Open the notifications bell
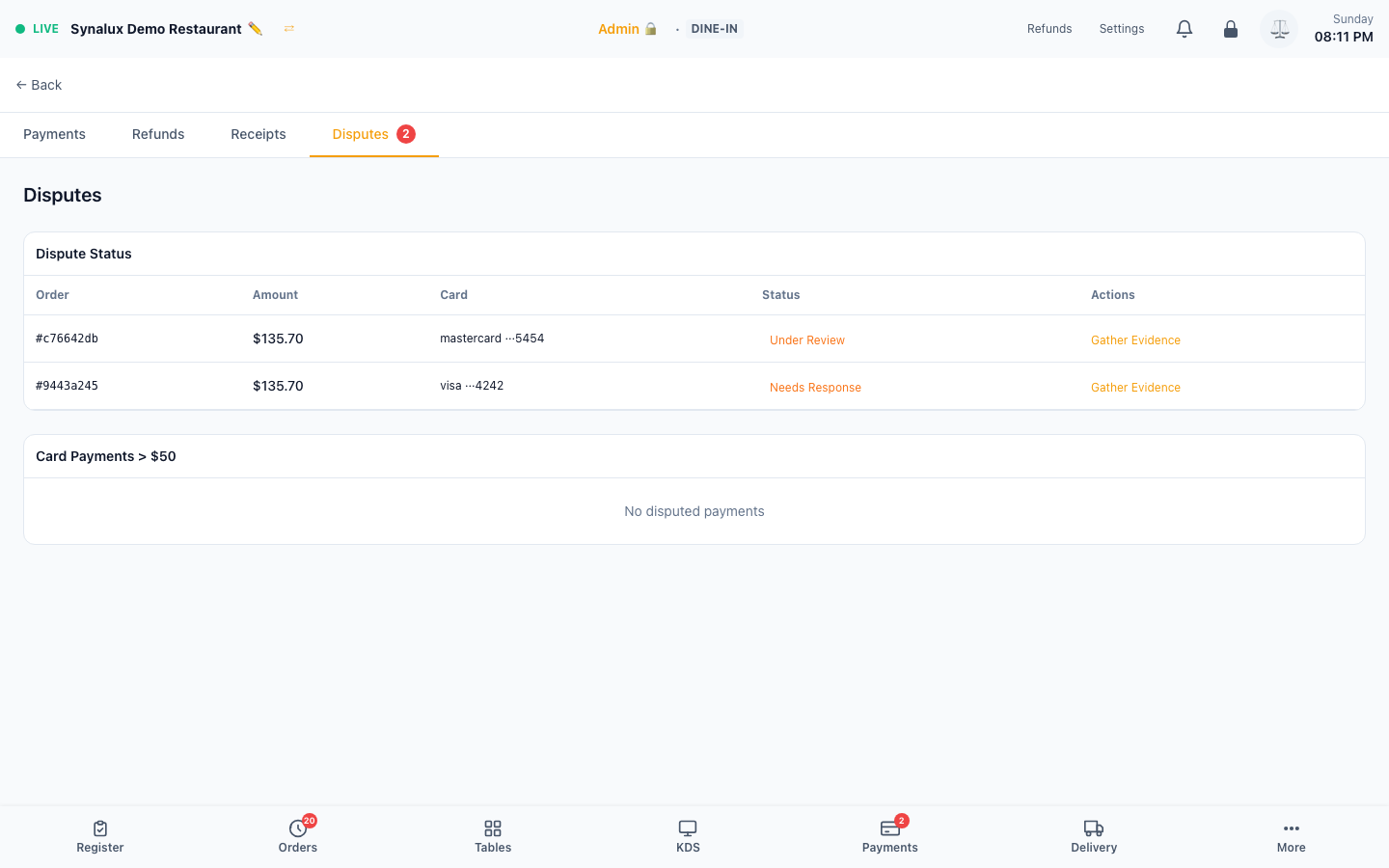This screenshot has height=868, width=1389. click(1185, 29)
